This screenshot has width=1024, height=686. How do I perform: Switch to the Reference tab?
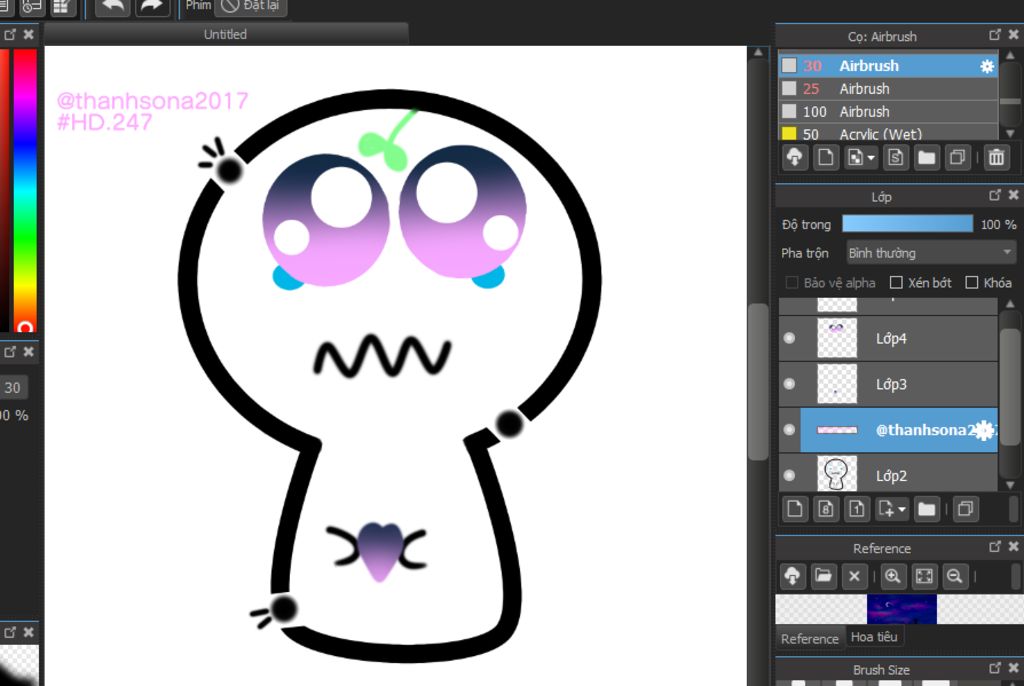pyautogui.click(x=809, y=638)
